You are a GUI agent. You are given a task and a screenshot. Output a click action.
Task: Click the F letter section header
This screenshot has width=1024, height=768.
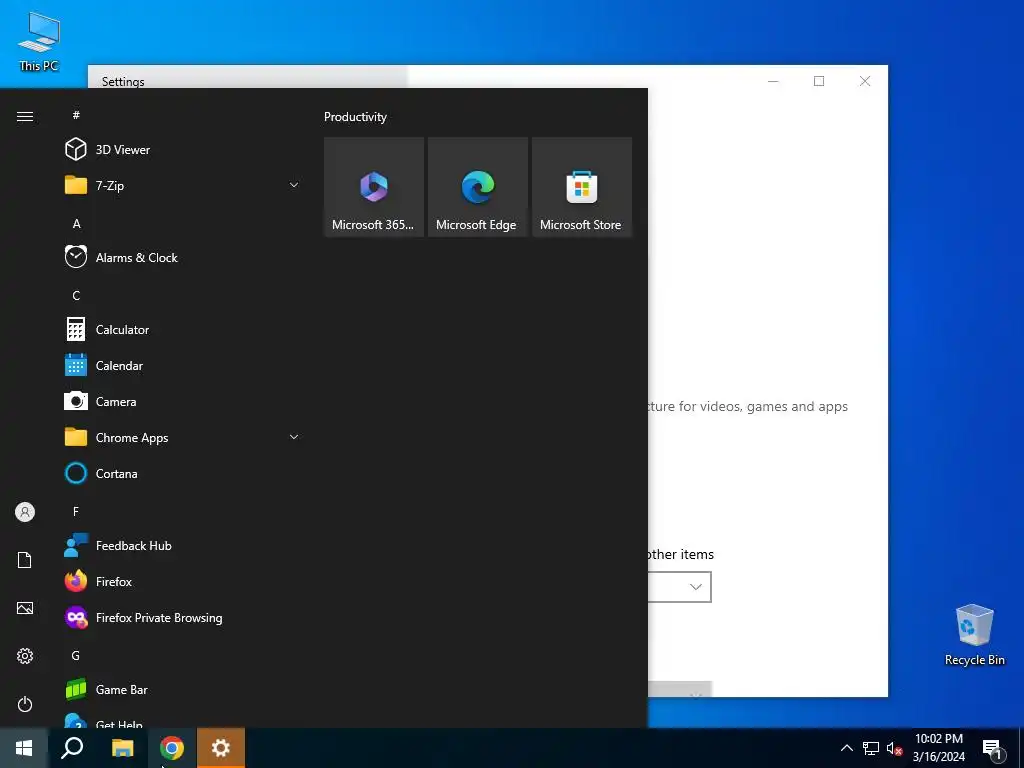pyautogui.click(x=76, y=511)
